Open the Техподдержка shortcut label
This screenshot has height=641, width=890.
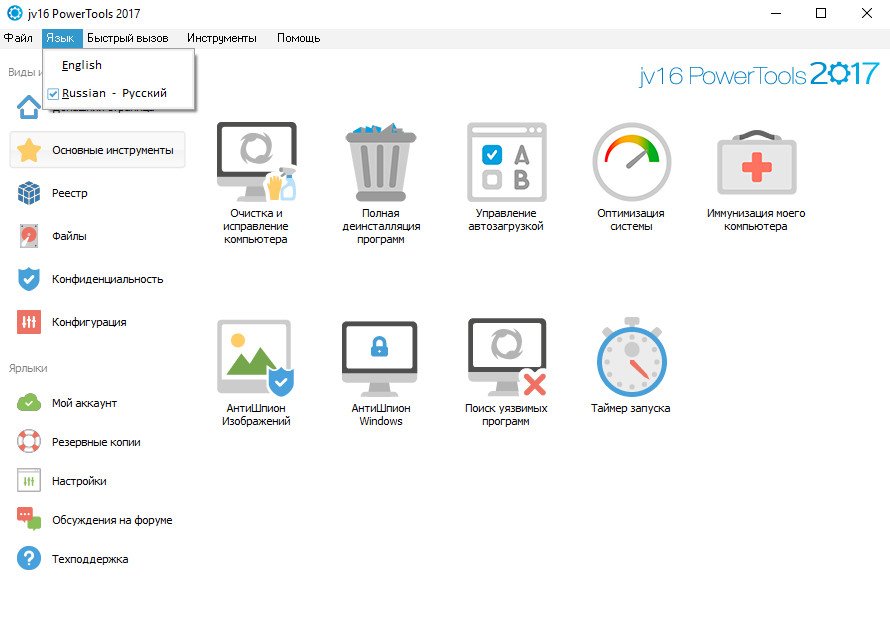pos(90,559)
